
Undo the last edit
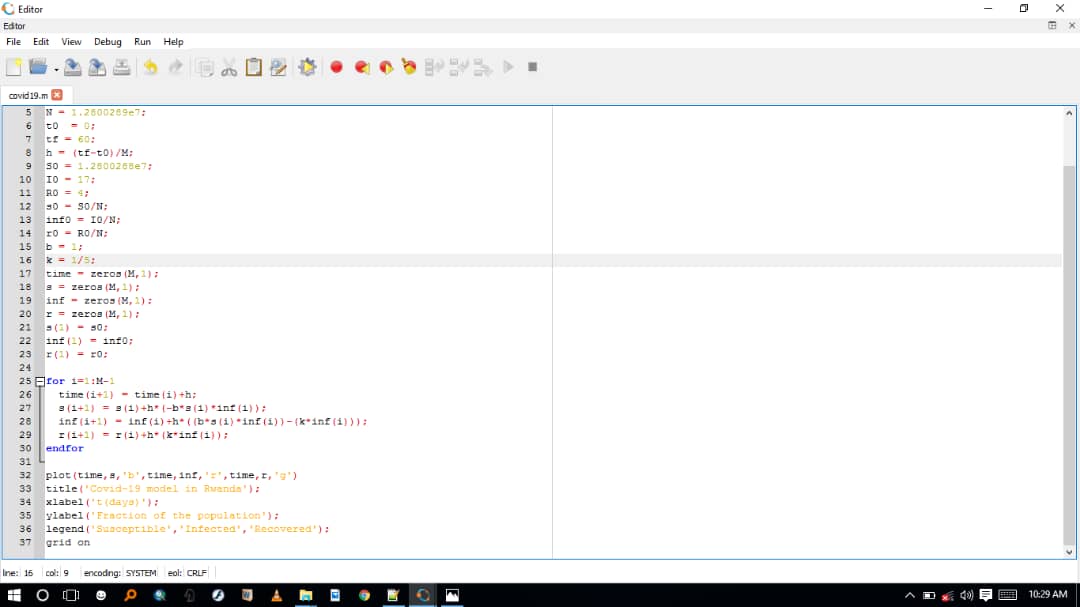pyautogui.click(x=150, y=67)
